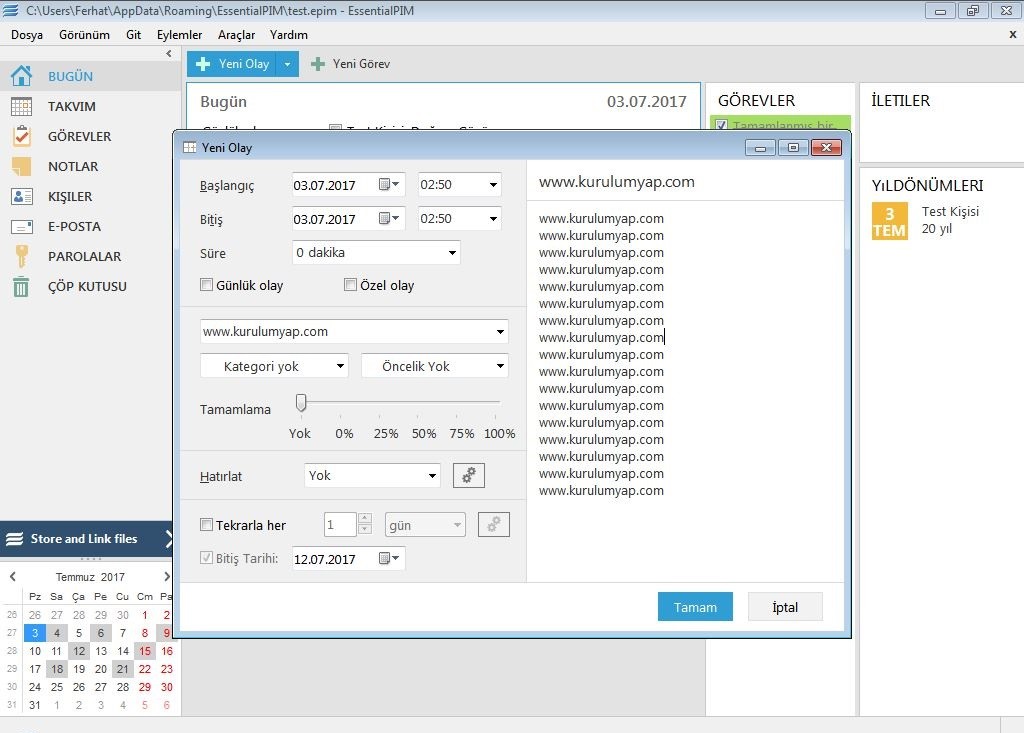This screenshot has height=733, width=1024.
Task: Toggle the Bitiş Tarihi checkbox
Action: pos(206,558)
